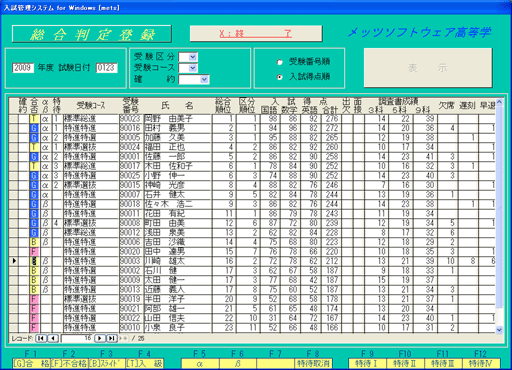Click the new record navigator button
This screenshot has width=512, height=370.
123,338
